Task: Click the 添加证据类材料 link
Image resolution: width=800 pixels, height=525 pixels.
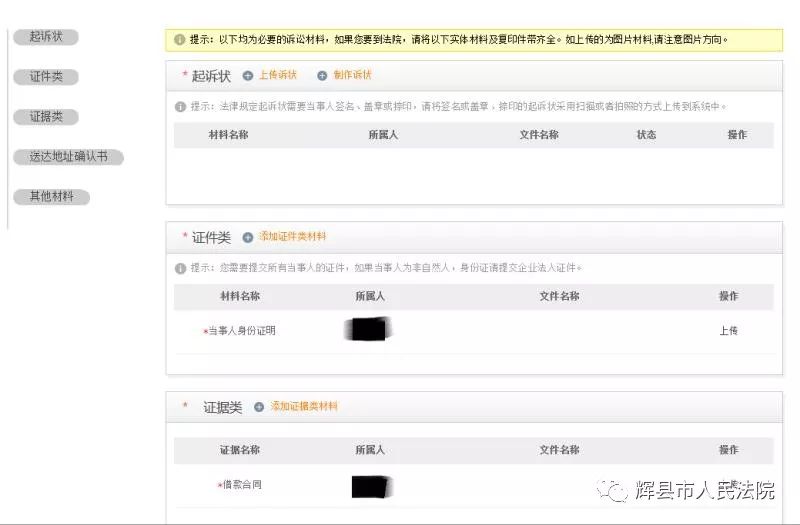Action: click(304, 407)
